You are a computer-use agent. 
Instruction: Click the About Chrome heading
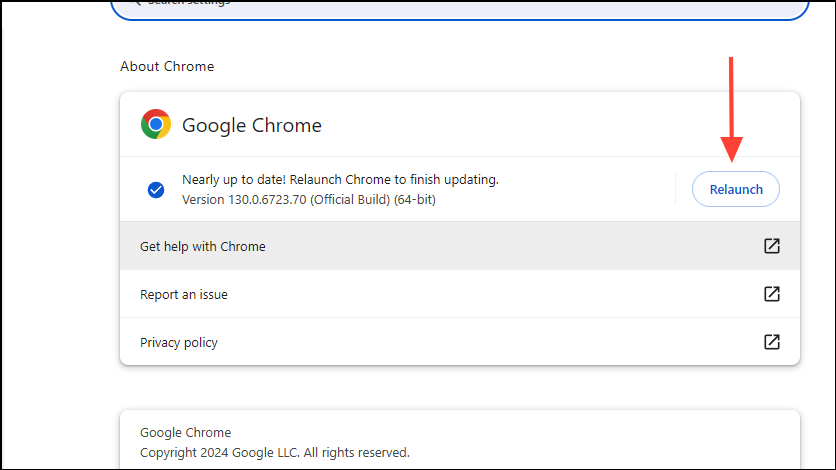(x=167, y=66)
